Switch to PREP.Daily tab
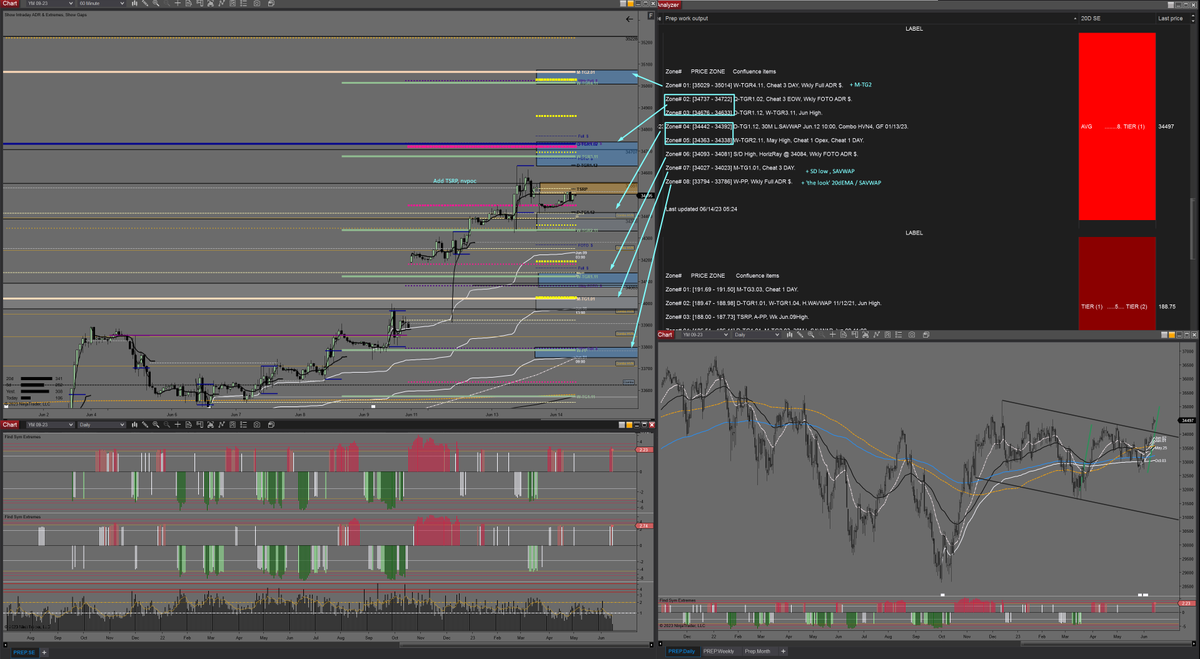1200x659 pixels. coord(681,652)
